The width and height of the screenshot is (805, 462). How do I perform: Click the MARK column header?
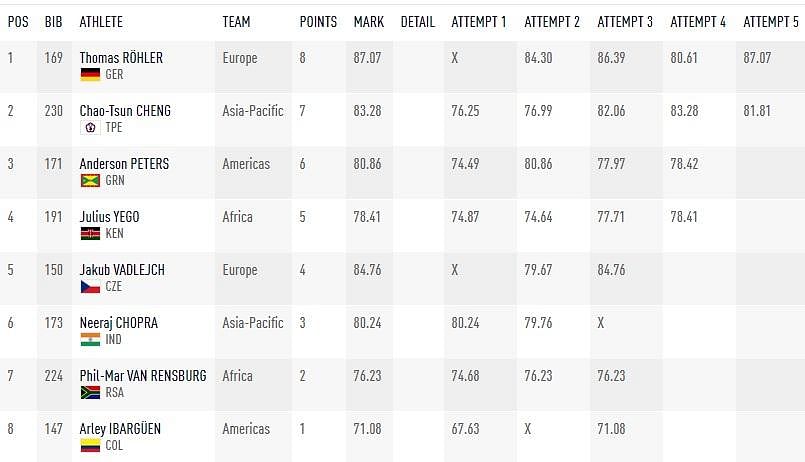369,22
